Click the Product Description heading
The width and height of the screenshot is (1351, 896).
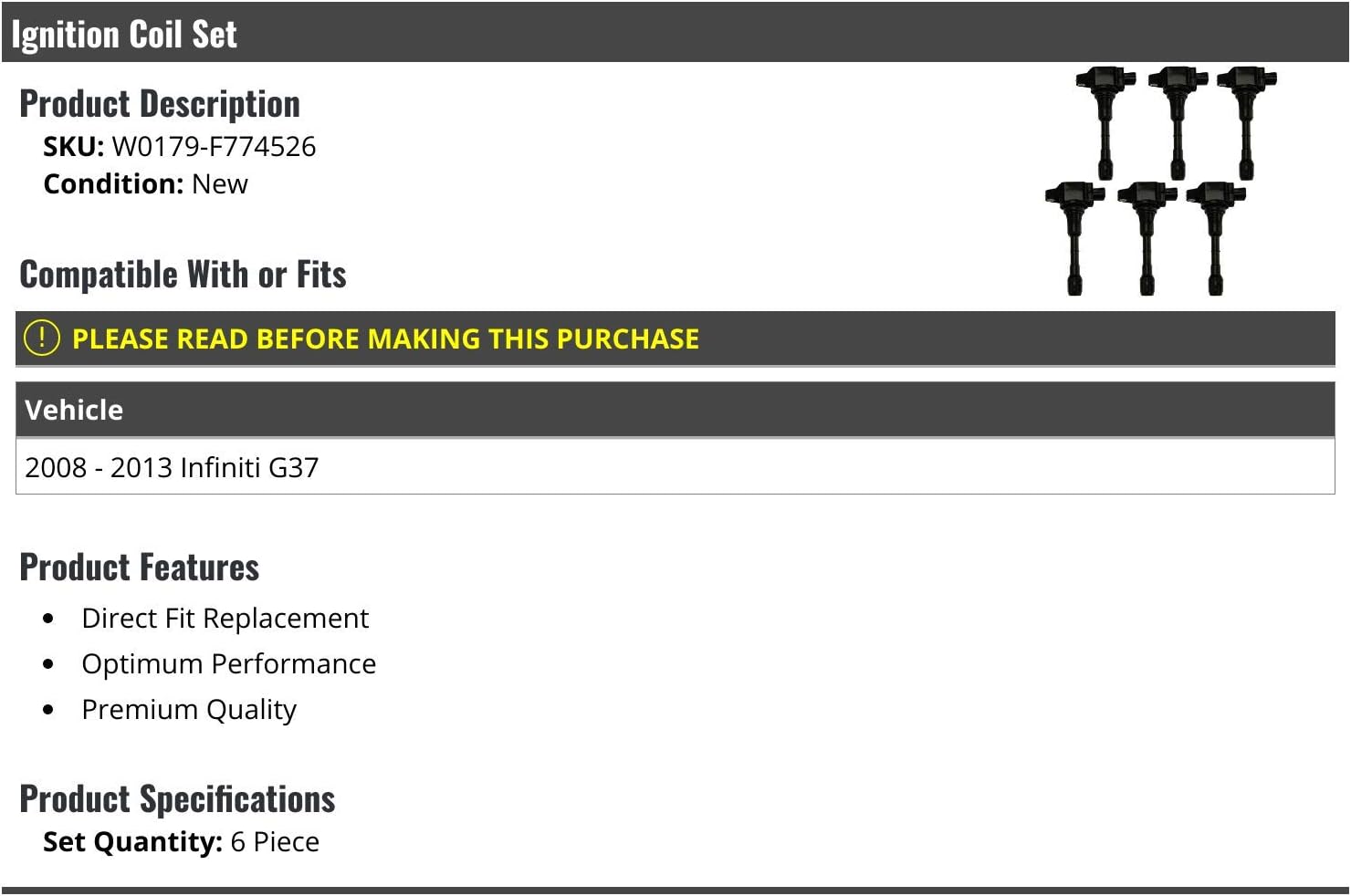pos(160,104)
